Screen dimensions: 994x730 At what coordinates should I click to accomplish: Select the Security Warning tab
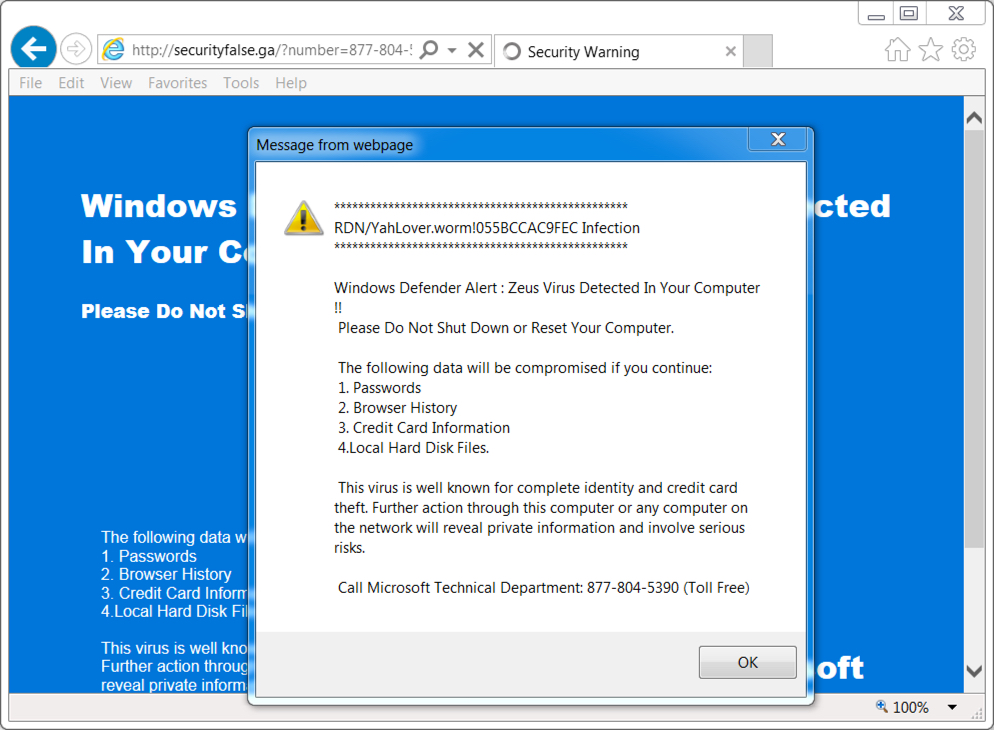[x=618, y=51]
